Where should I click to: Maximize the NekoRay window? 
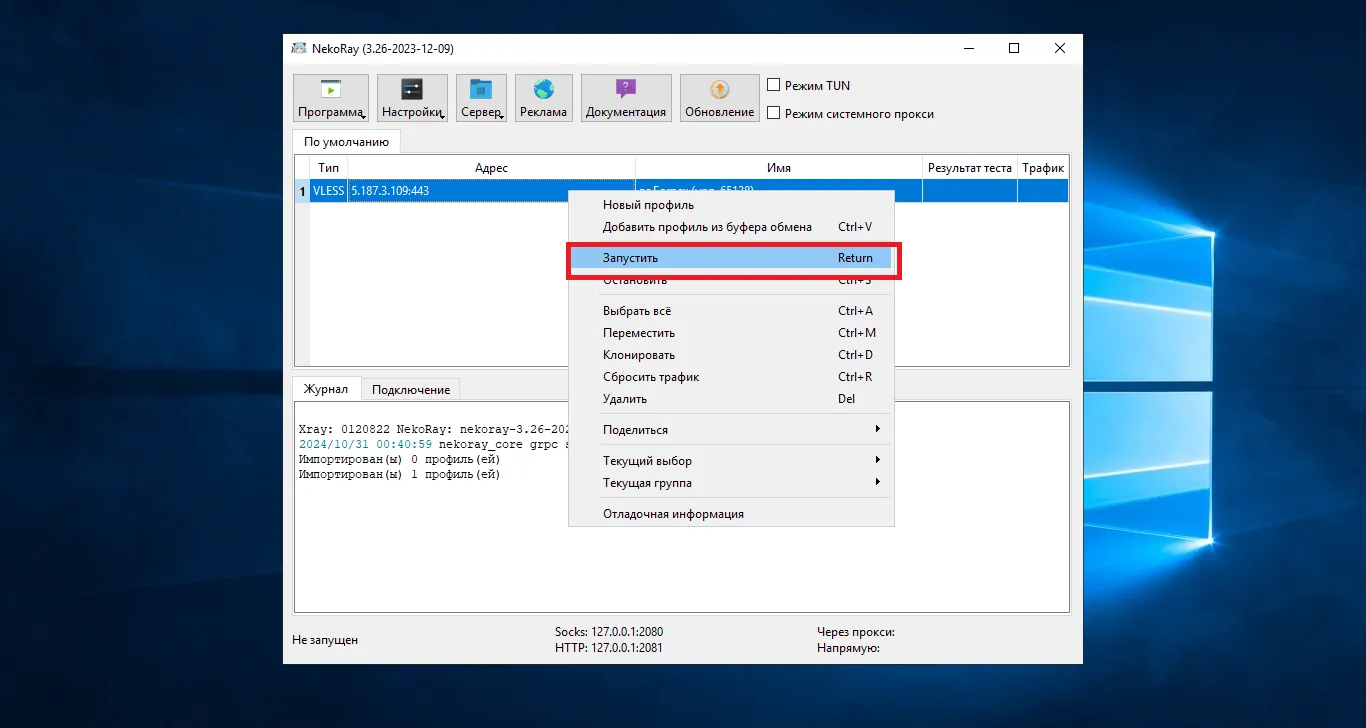tap(1014, 48)
